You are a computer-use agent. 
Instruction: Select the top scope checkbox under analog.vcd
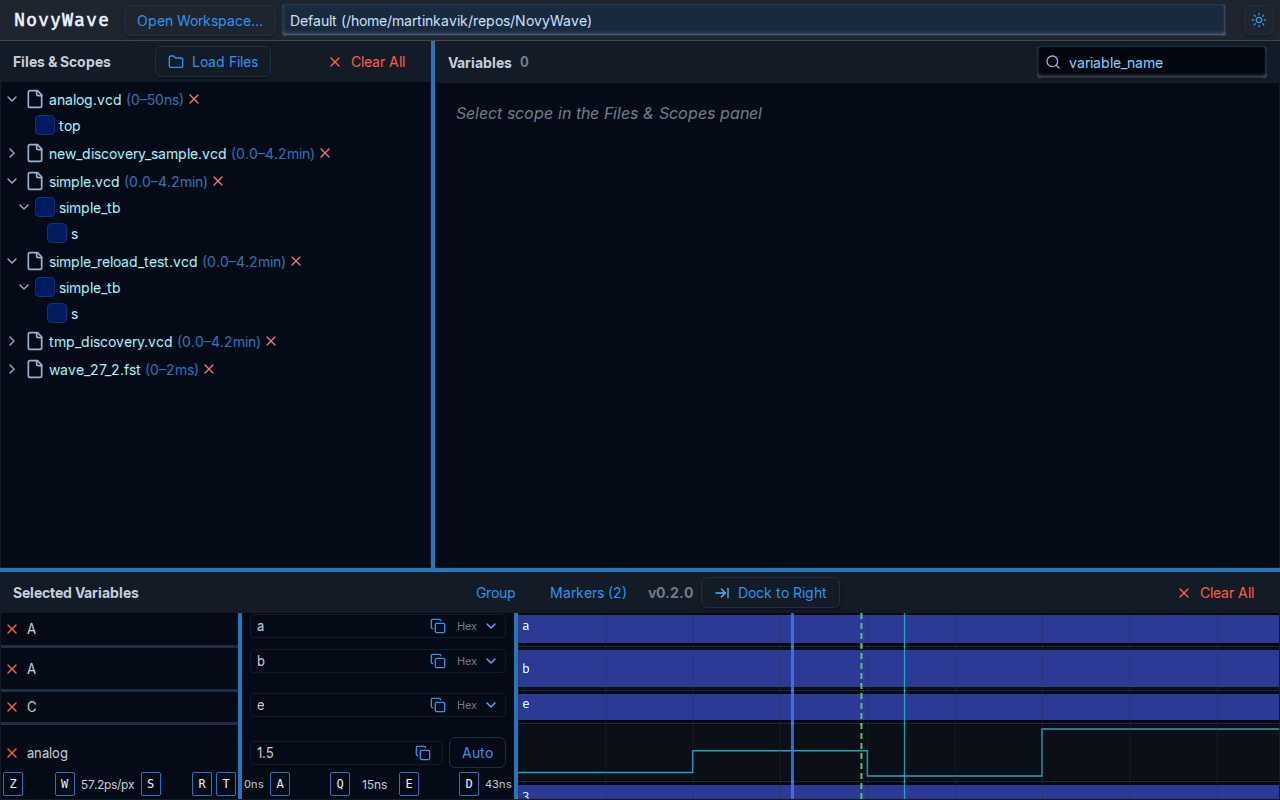(44, 125)
